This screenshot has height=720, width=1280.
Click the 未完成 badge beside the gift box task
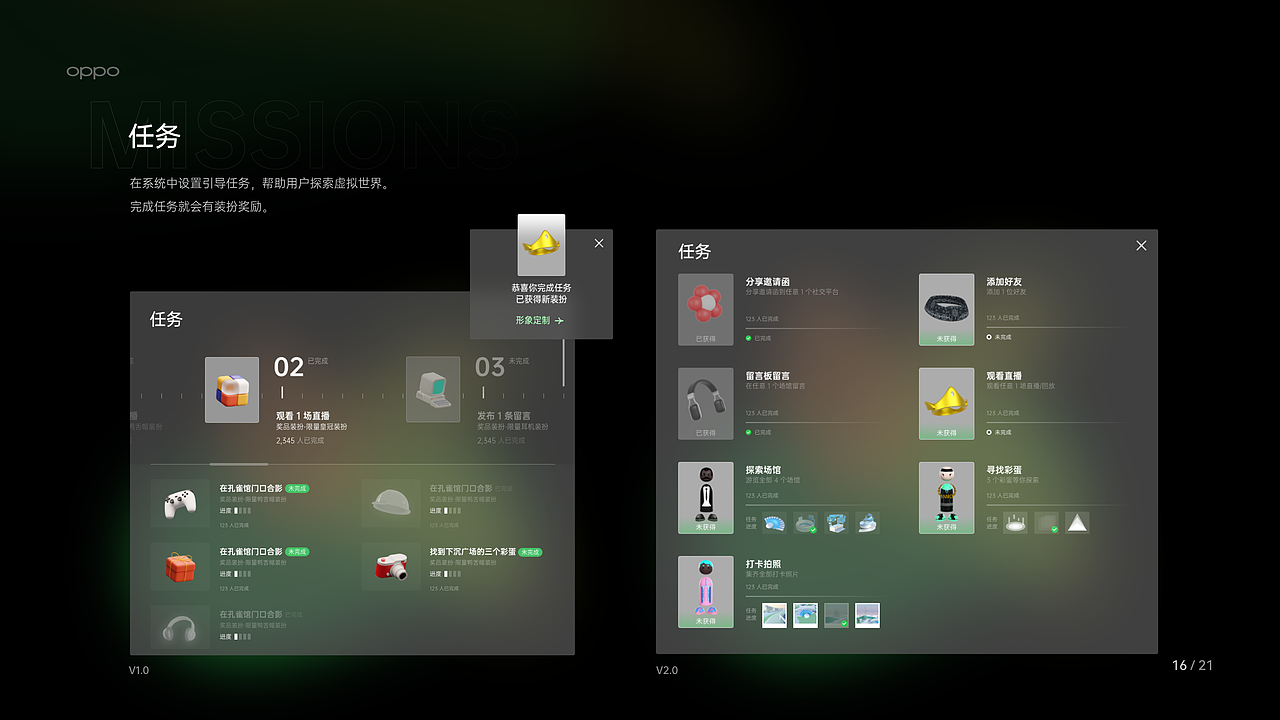(297, 552)
